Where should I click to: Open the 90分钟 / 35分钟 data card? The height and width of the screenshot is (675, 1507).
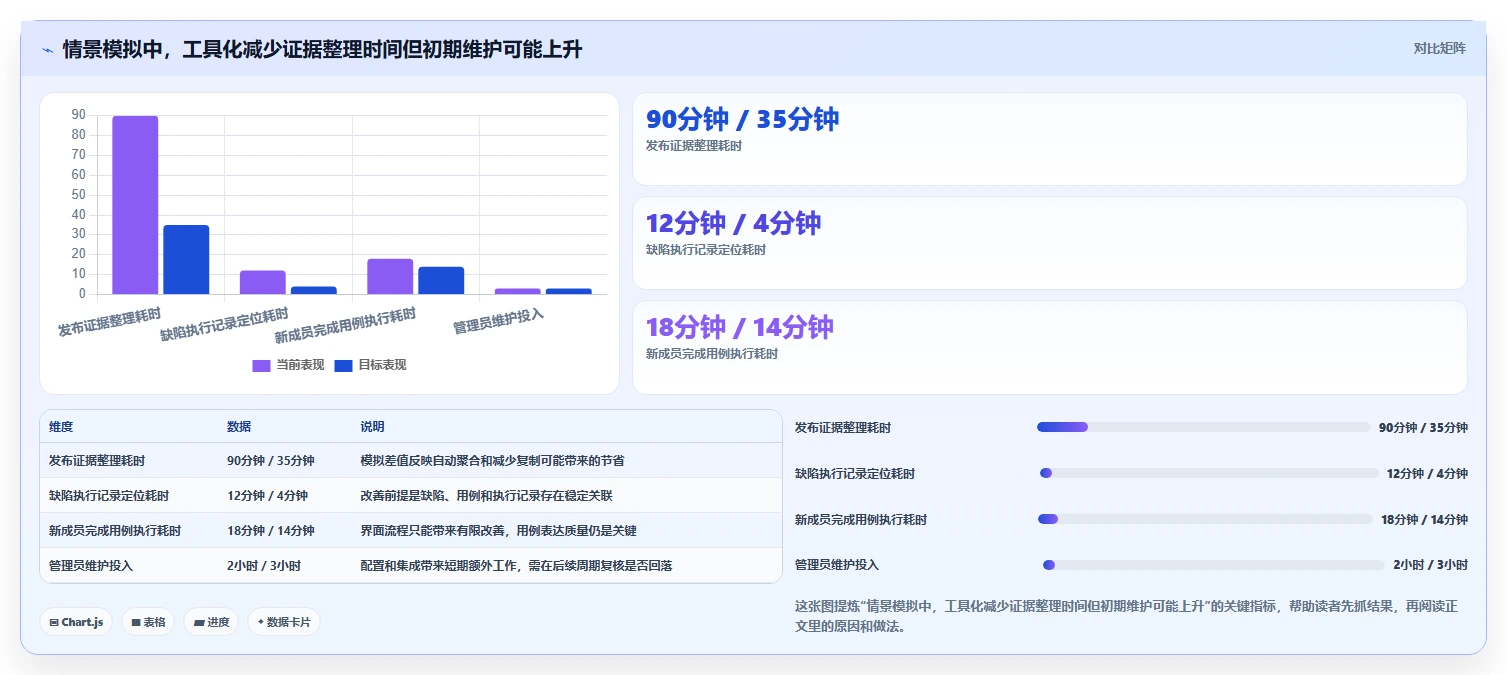point(1049,139)
